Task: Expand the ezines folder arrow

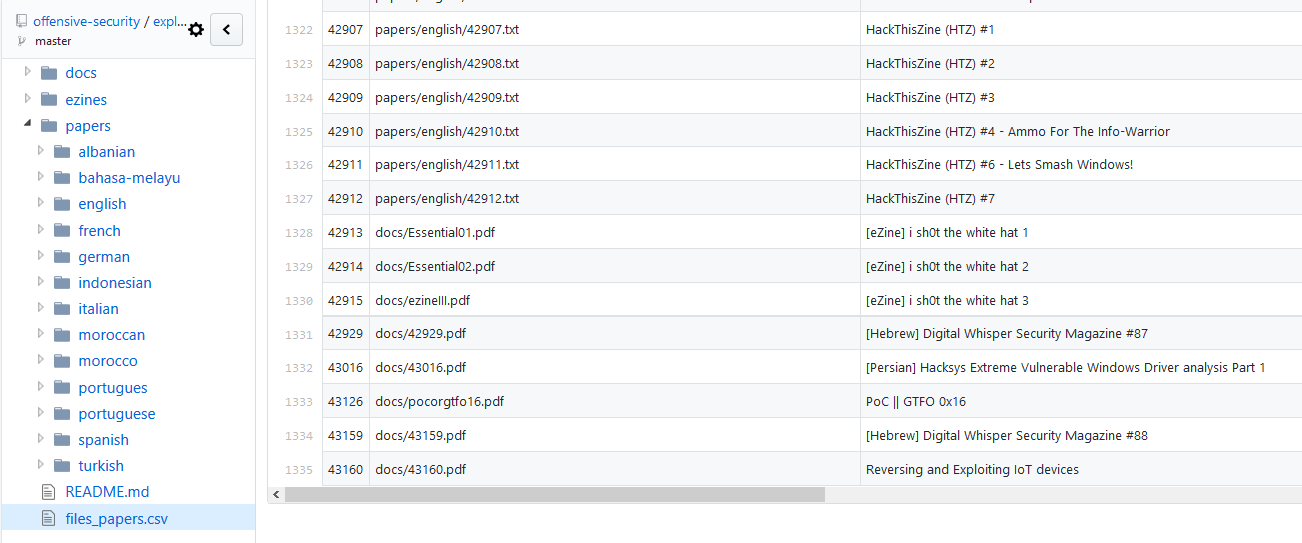Action: pyautogui.click(x=28, y=98)
